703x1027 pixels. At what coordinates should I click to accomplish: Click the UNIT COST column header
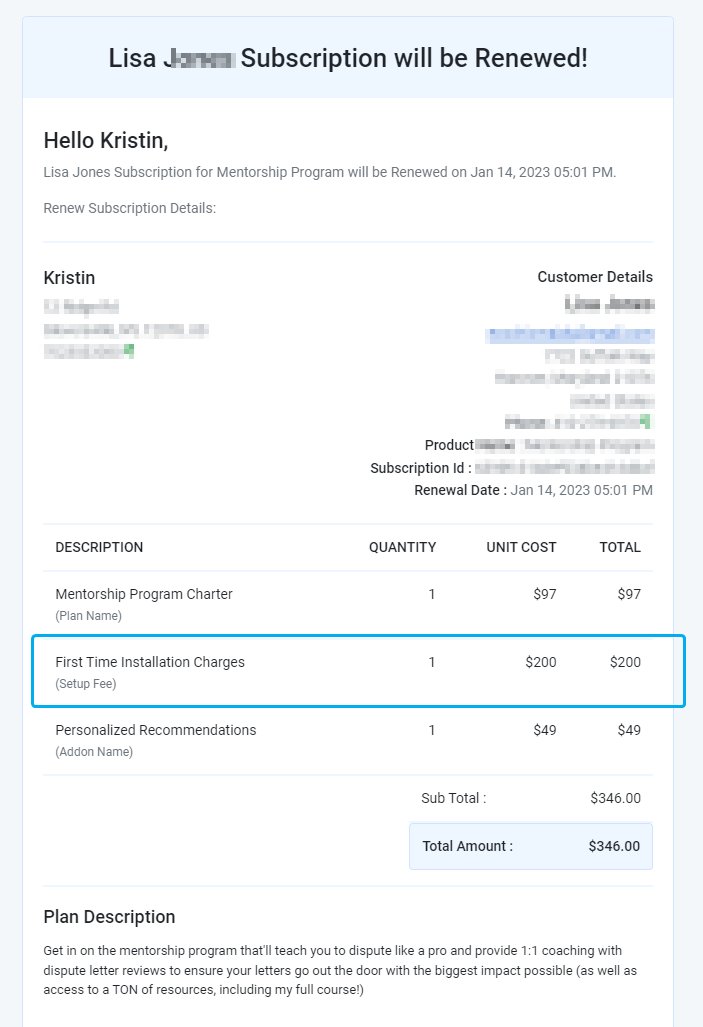(x=521, y=548)
